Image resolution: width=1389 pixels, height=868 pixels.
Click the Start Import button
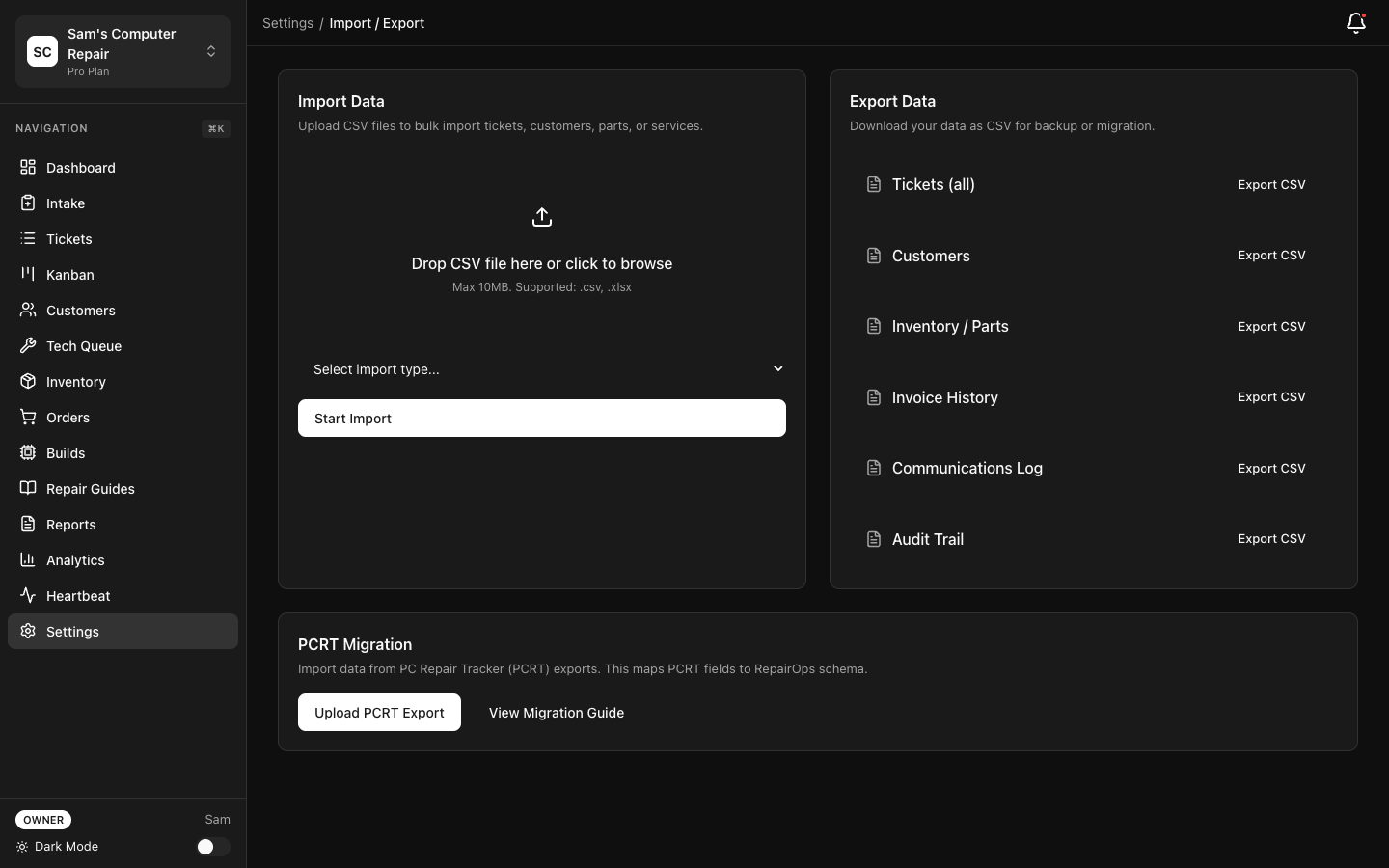coord(542,418)
